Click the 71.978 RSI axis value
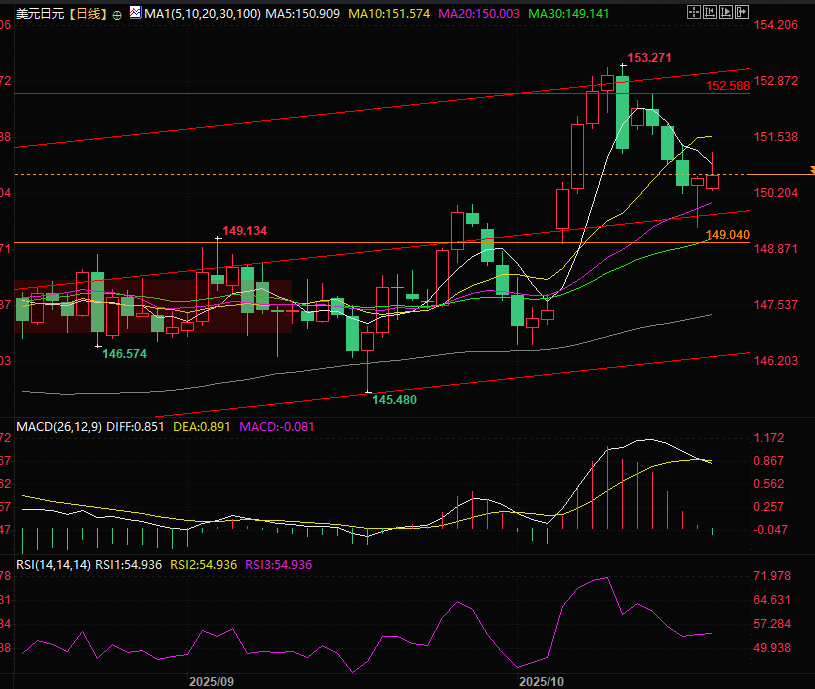815x689 pixels. coord(772,576)
